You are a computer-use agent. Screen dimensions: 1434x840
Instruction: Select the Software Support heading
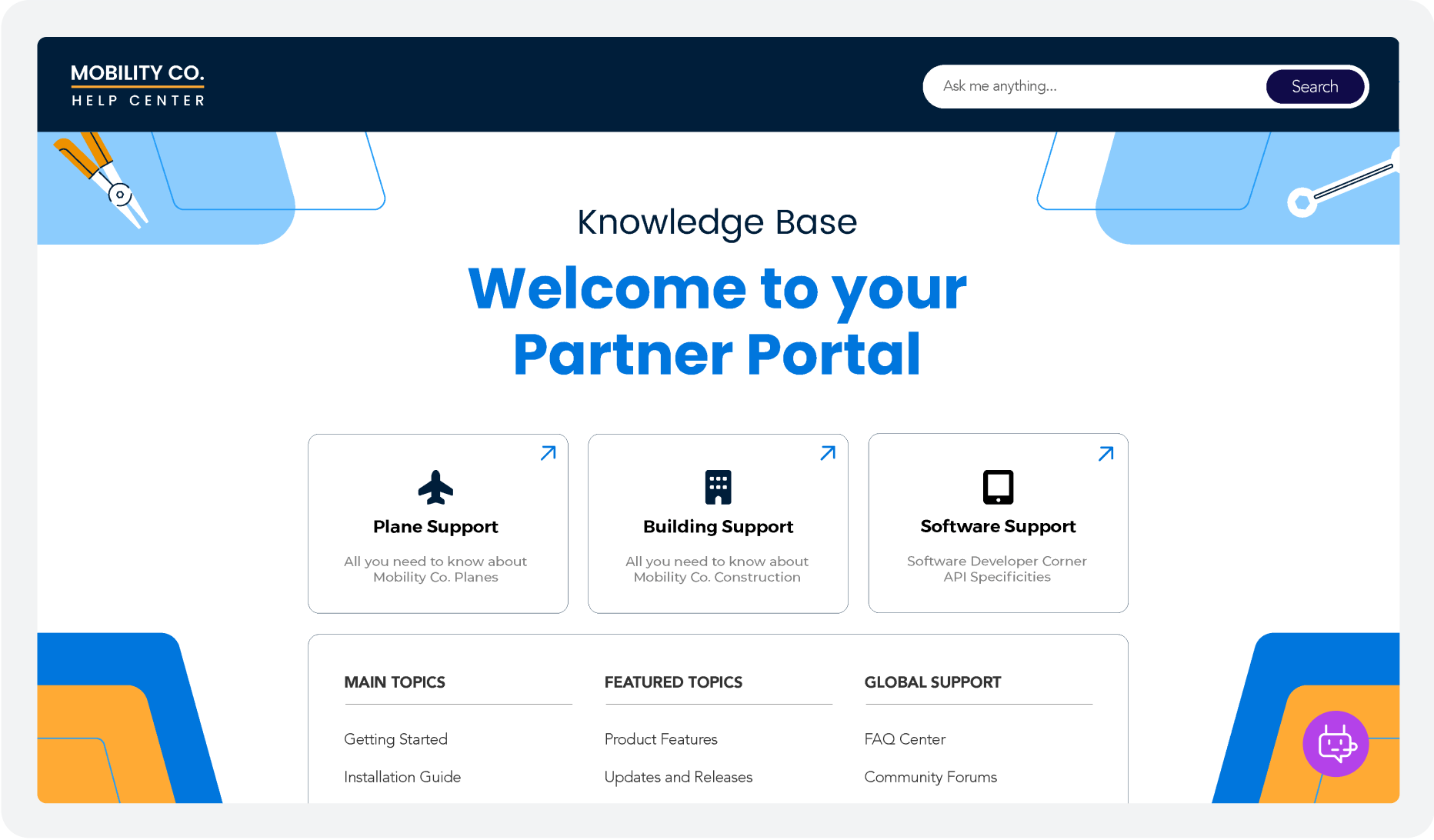(998, 526)
